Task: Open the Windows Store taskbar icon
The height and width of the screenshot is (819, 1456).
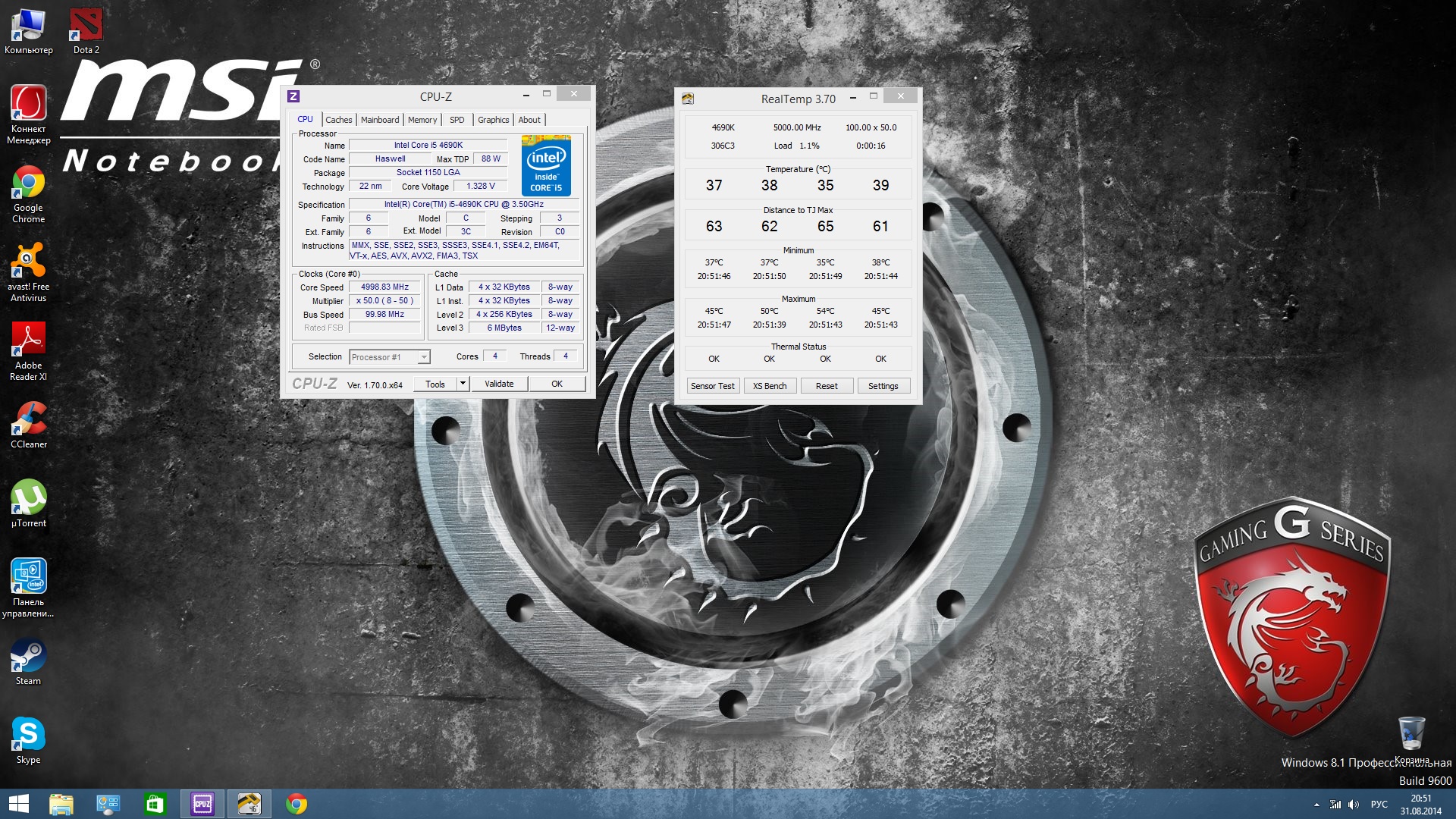Action: 155,804
